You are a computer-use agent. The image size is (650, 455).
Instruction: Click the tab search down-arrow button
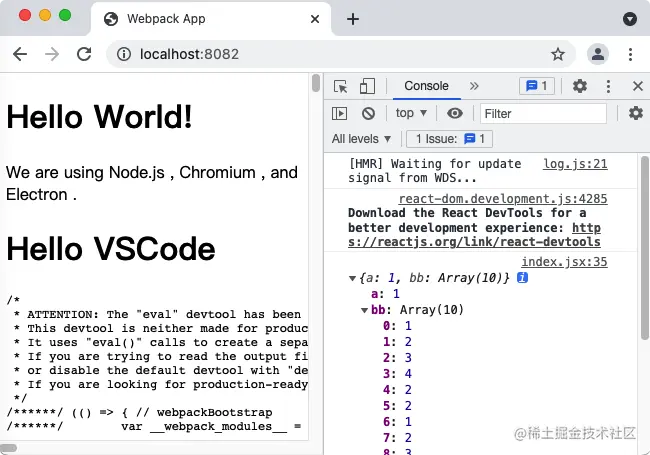630,19
